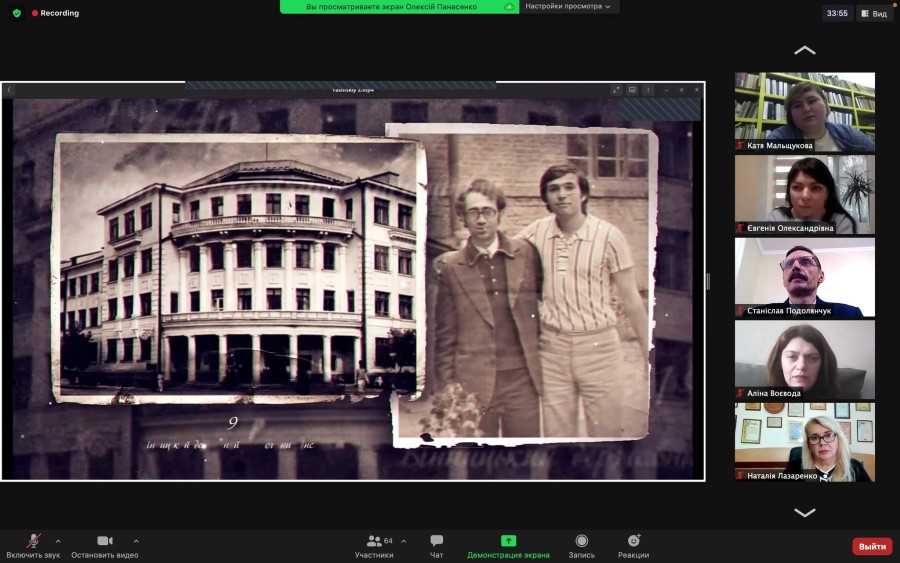Stop video with Остановить видео
Screen dimensions: 900x563
(x=104, y=546)
